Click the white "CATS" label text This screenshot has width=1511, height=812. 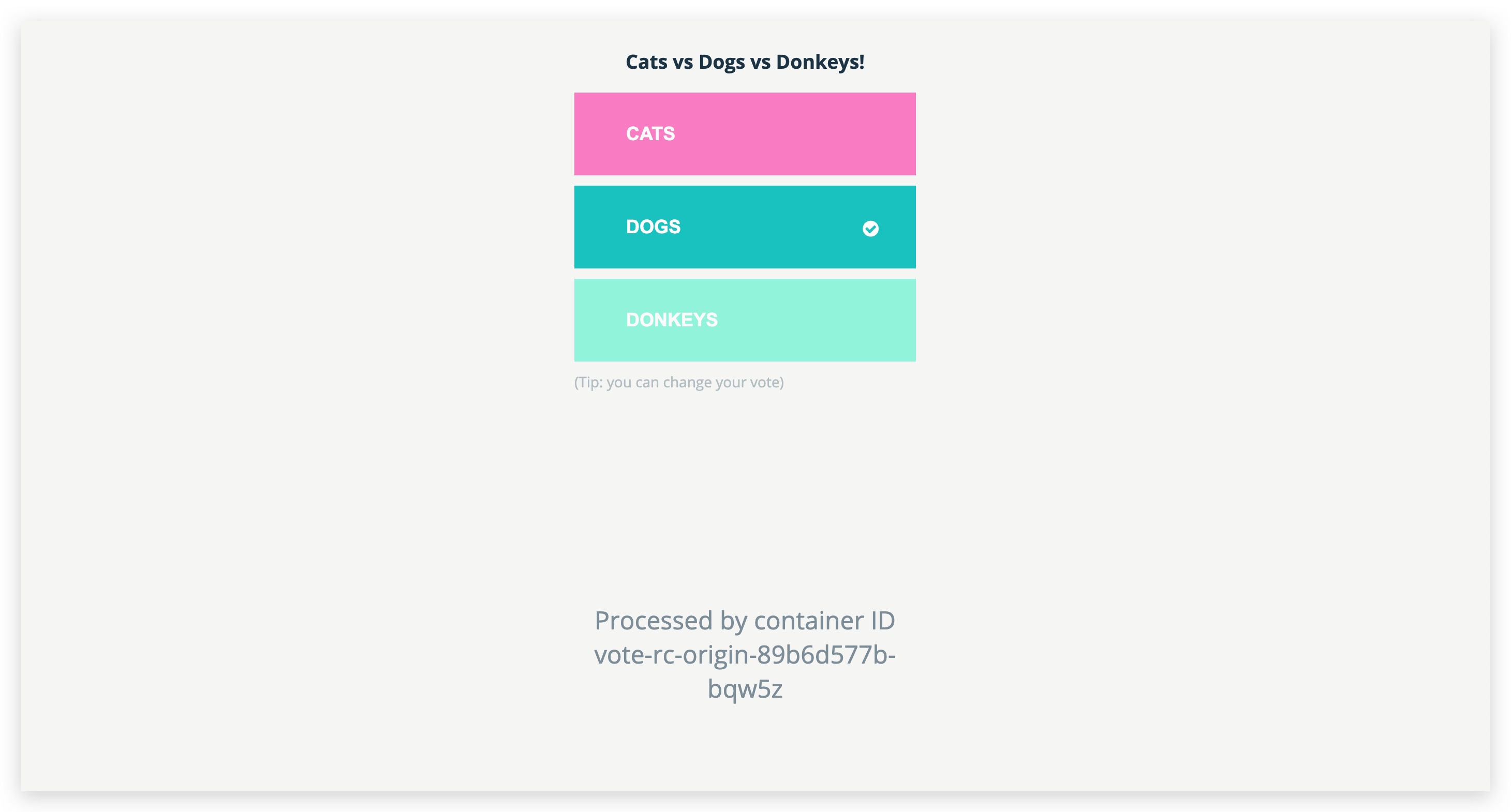point(650,133)
